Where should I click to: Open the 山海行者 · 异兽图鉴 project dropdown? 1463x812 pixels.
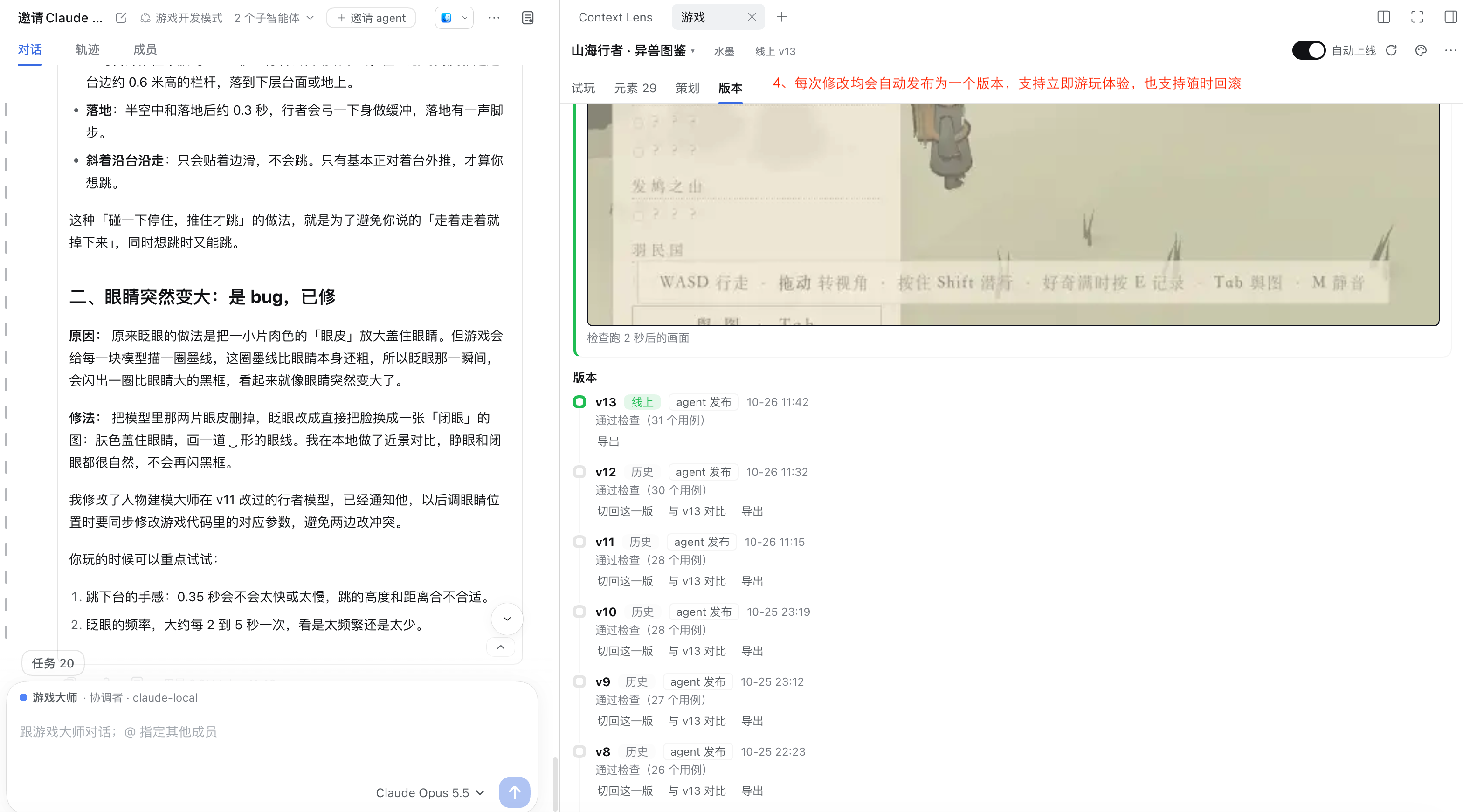[x=633, y=50]
